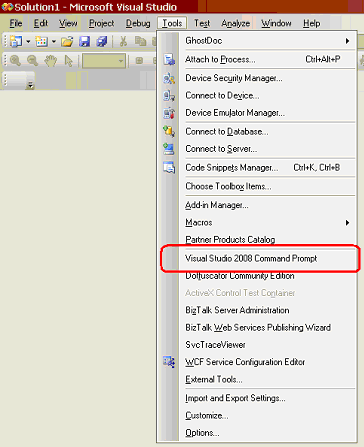Screen dimensions: 364x447
Task: Open the Test menu
Action: [x=202, y=23]
